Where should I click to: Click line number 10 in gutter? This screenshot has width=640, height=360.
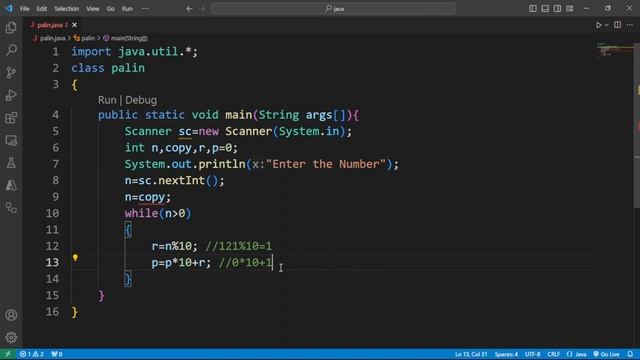coord(52,213)
